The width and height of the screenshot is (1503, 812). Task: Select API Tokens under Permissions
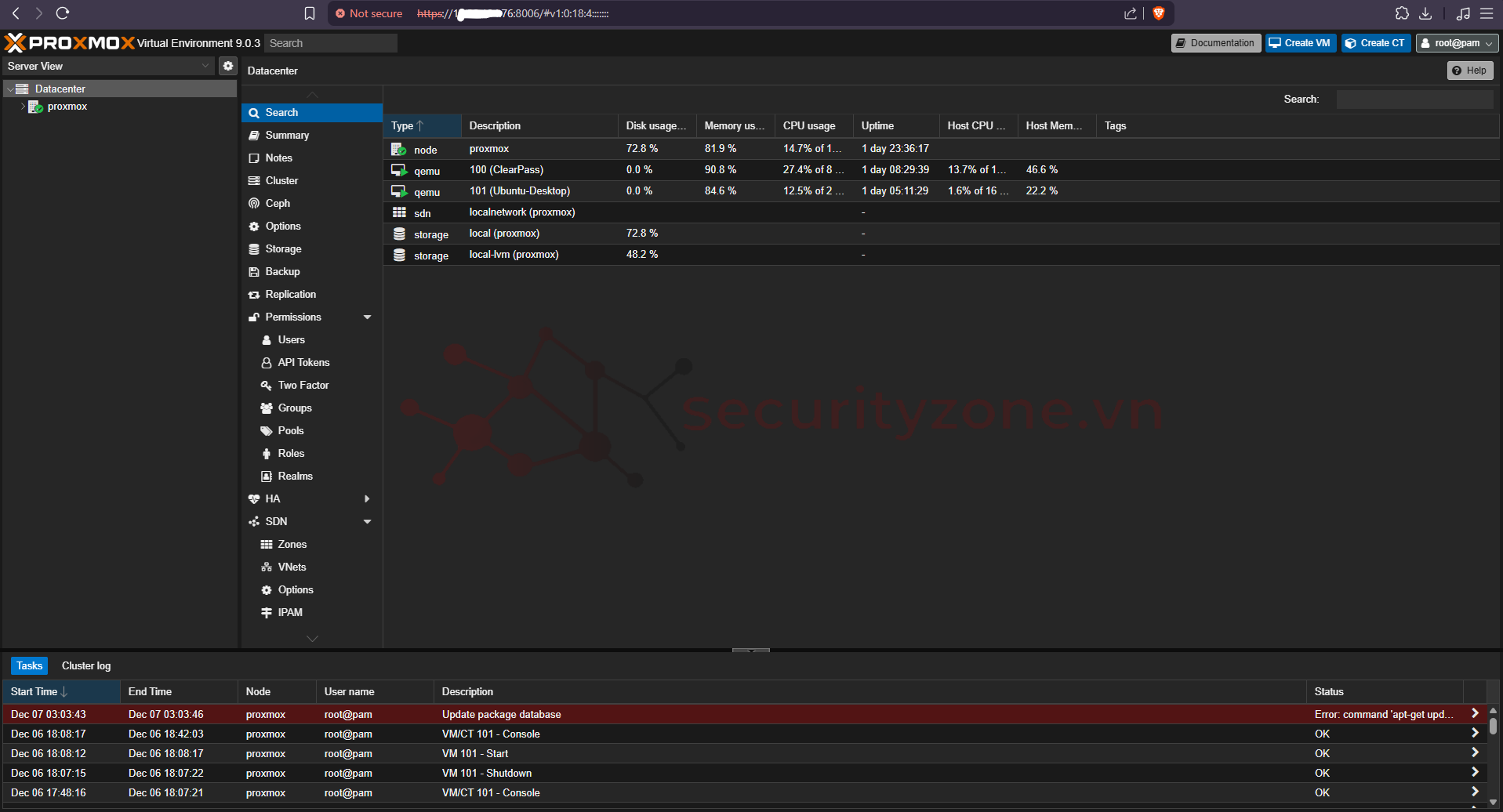304,362
